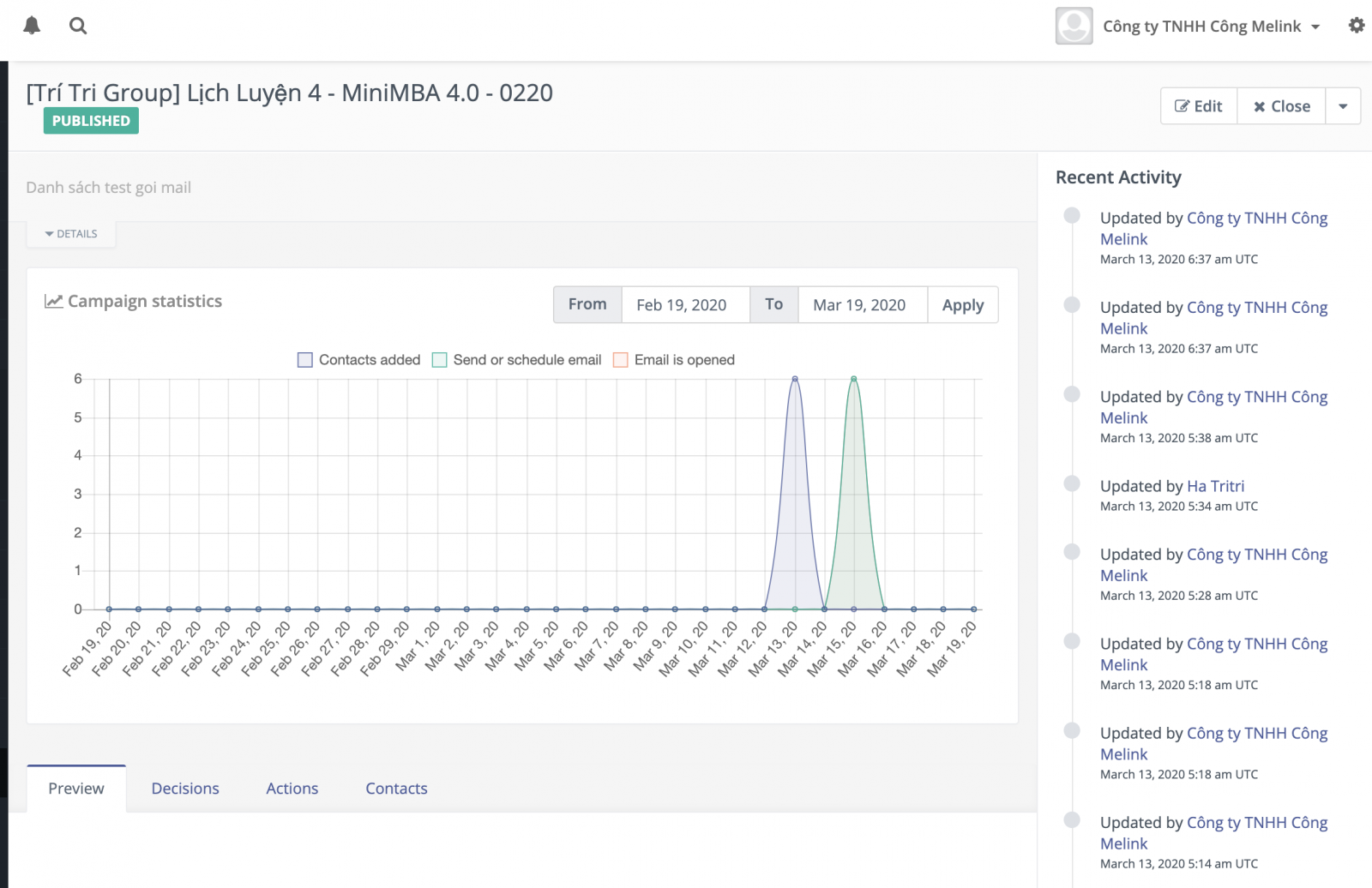Open the global search
Screen dimensions: 1372x888
pos(78,25)
